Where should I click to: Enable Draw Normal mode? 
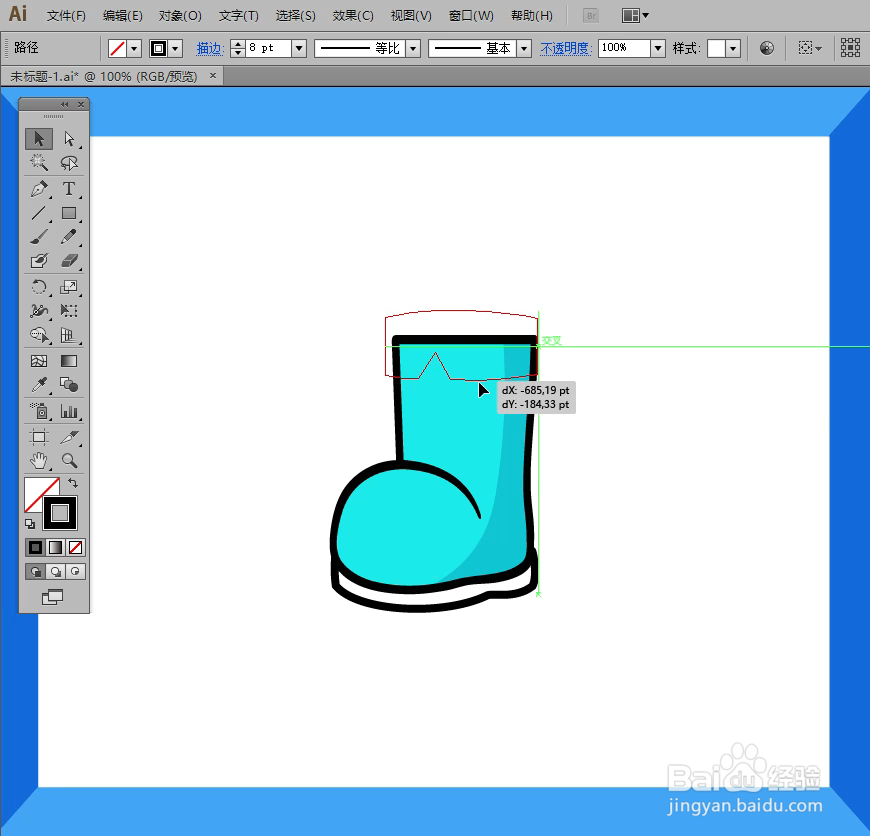(x=35, y=571)
